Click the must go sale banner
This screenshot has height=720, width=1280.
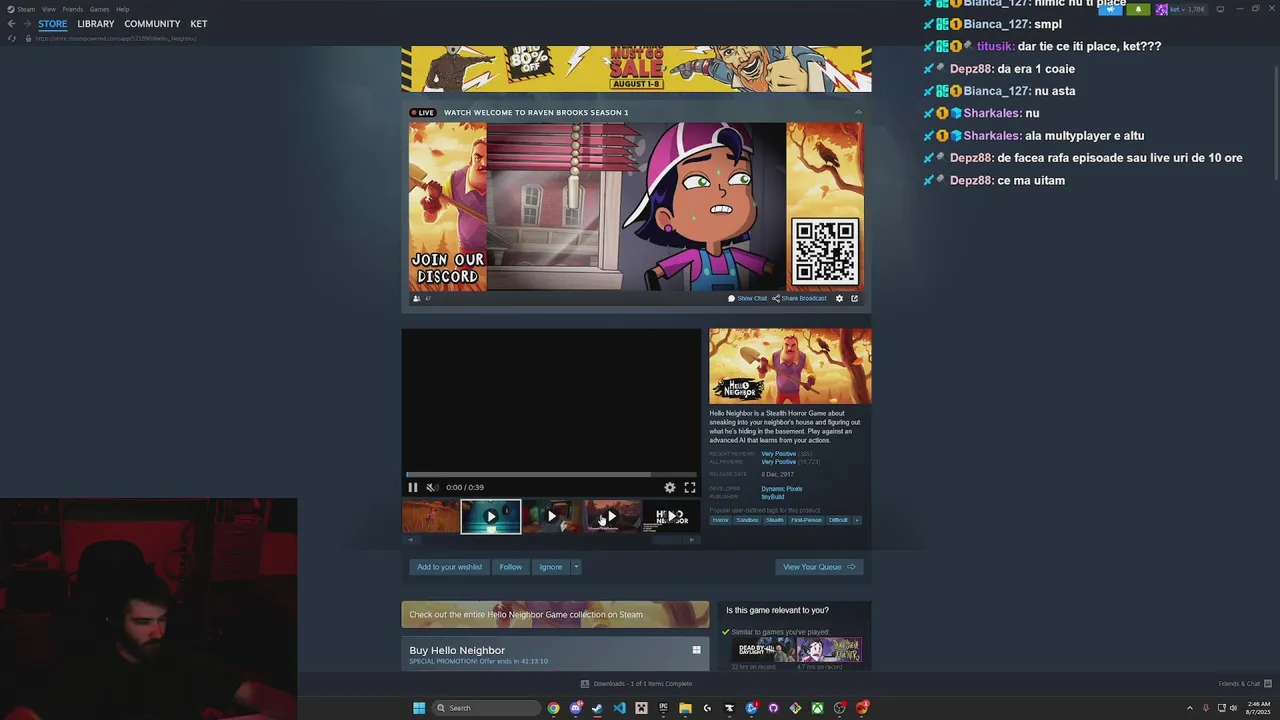[x=636, y=68]
